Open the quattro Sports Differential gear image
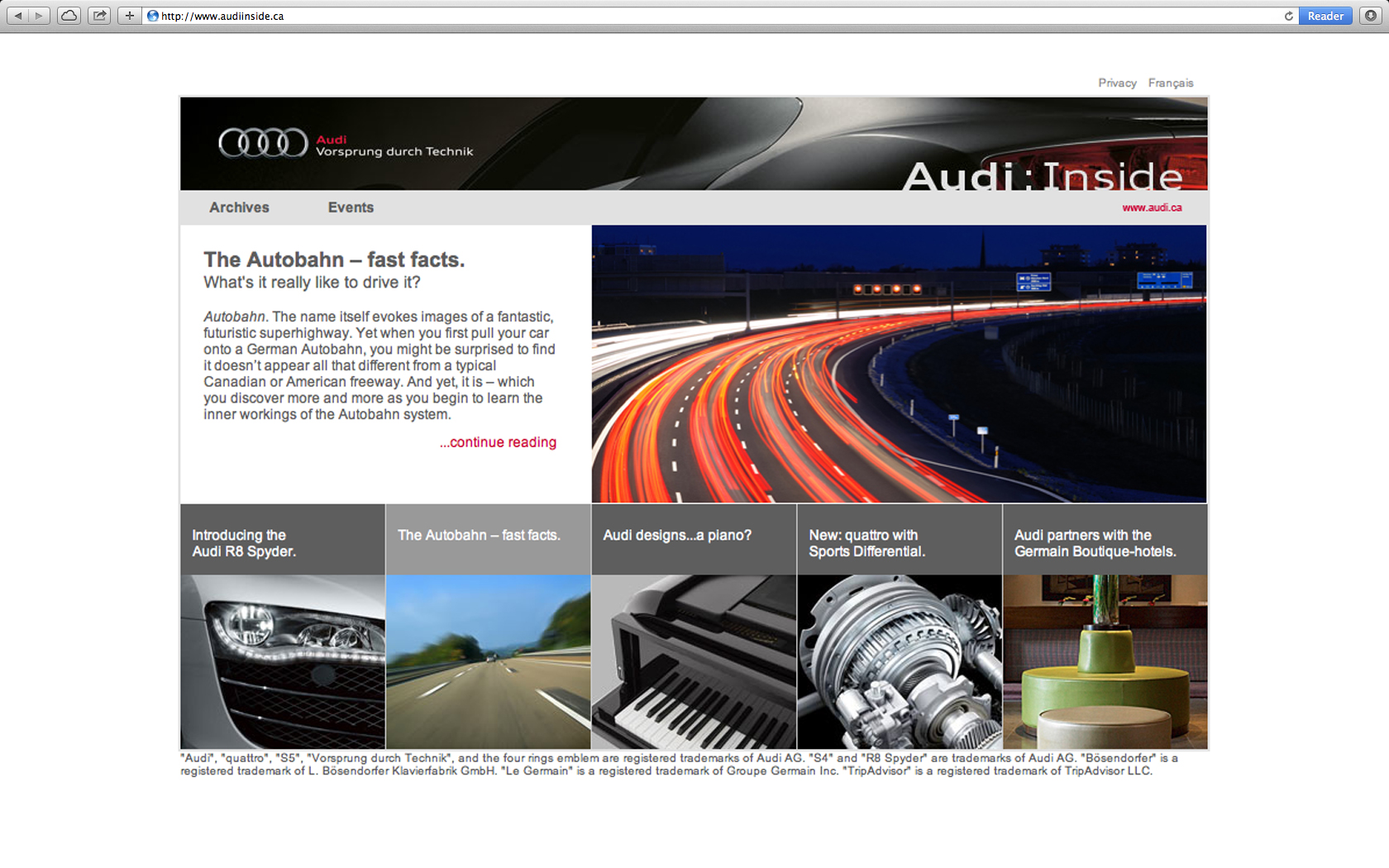 pyautogui.click(x=899, y=661)
